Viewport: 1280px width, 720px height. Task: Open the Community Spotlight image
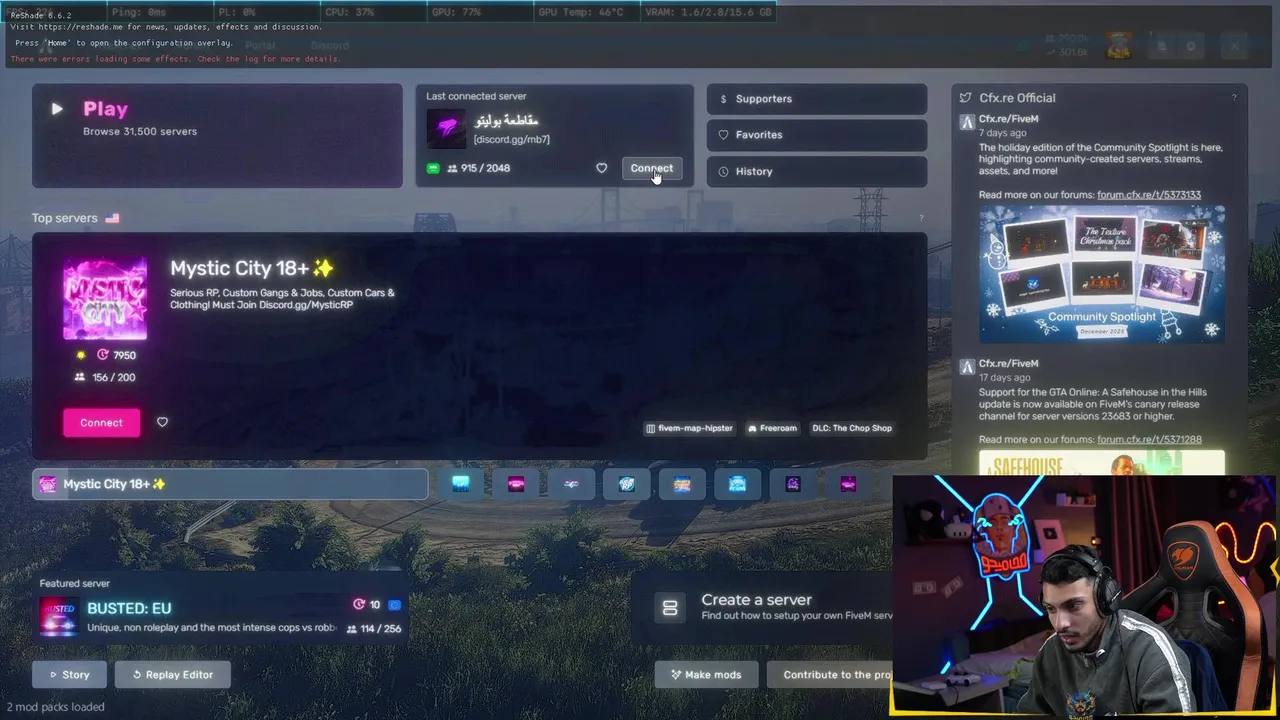point(1102,275)
